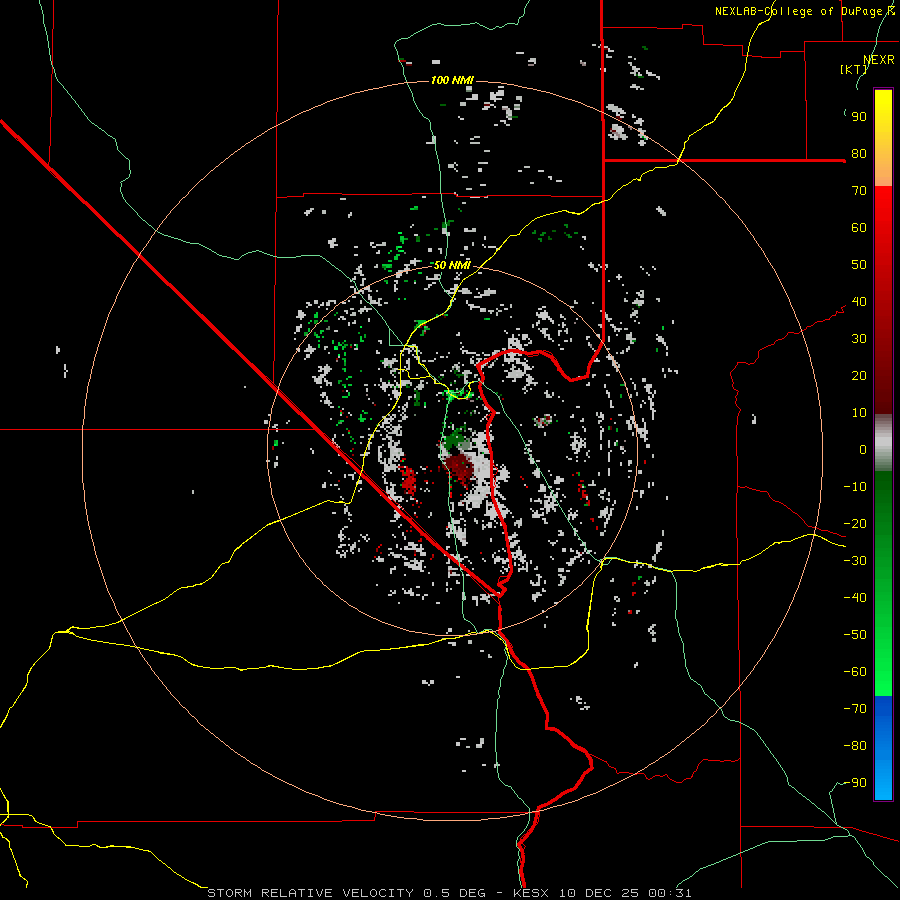Click the 20 value on the velocity scale
This screenshot has width=900, height=900.
coord(859,376)
